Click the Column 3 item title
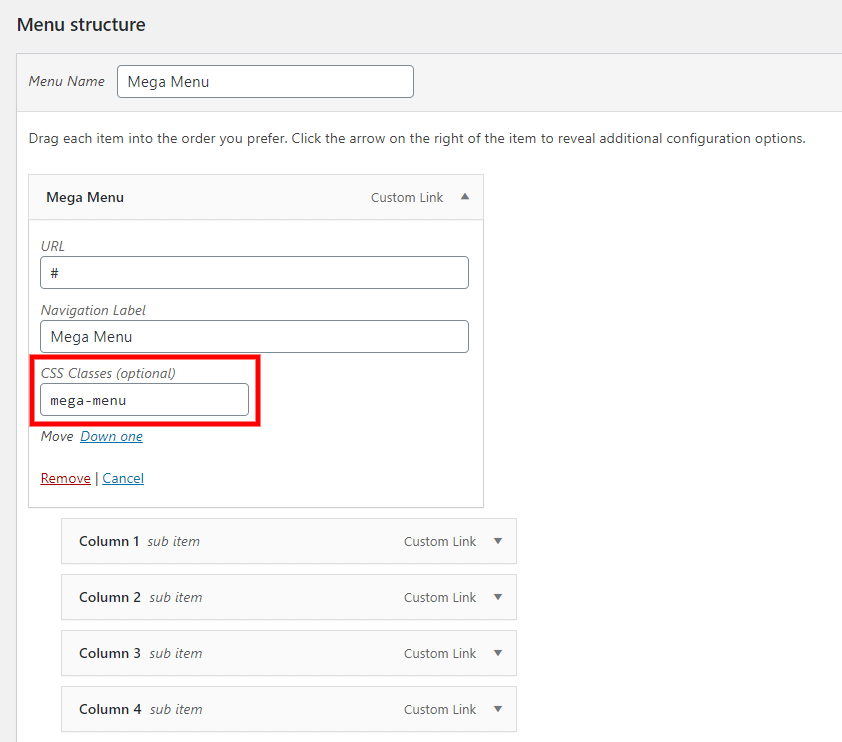 (x=110, y=653)
